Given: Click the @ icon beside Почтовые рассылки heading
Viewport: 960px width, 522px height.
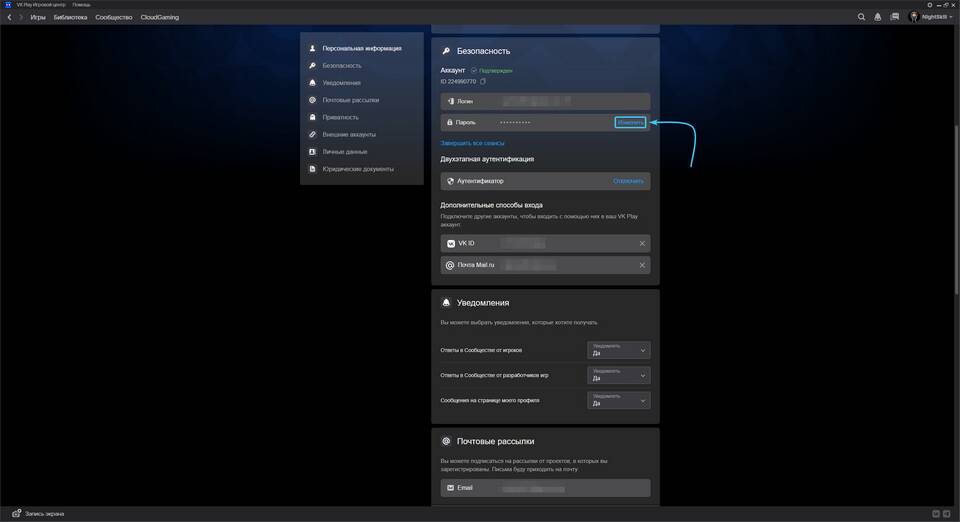Looking at the screenshot, I should pyautogui.click(x=446, y=441).
